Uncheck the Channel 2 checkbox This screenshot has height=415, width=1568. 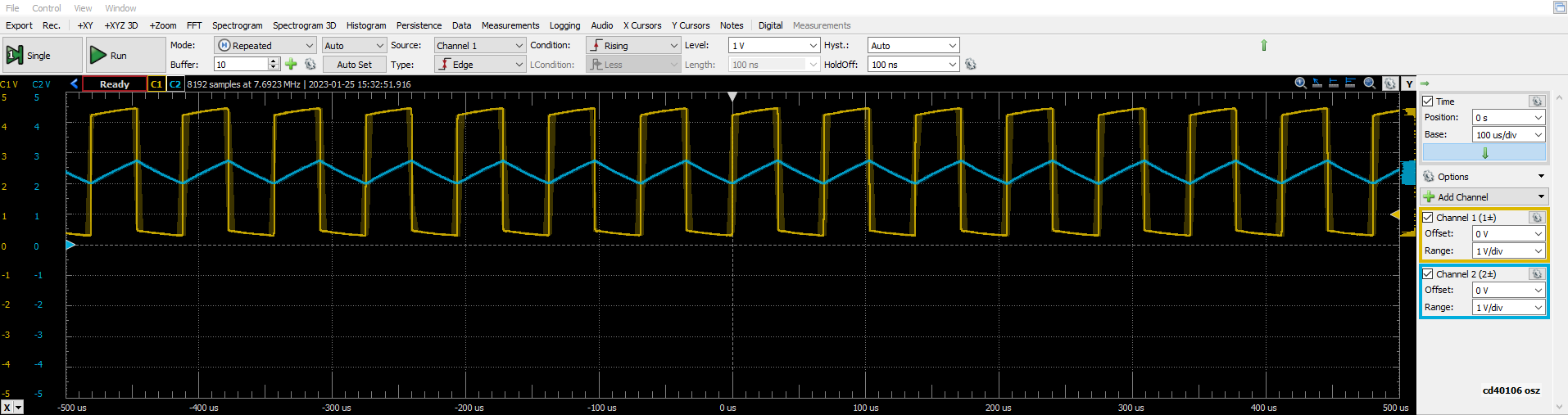click(x=1428, y=274)
